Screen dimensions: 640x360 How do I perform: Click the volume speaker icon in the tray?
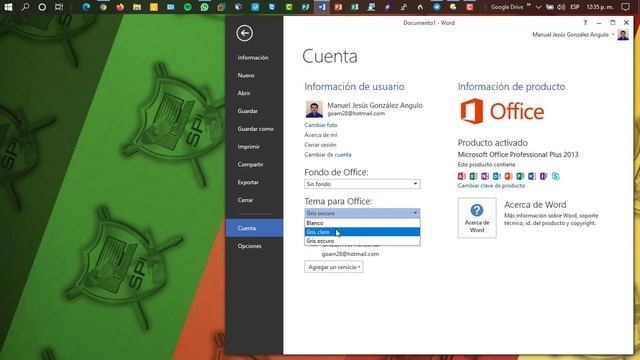click(x=561, y=7)
